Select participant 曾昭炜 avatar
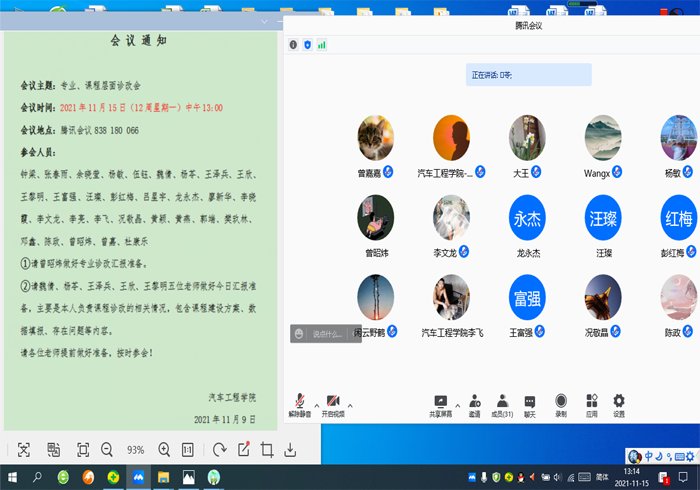 [375, 217]
